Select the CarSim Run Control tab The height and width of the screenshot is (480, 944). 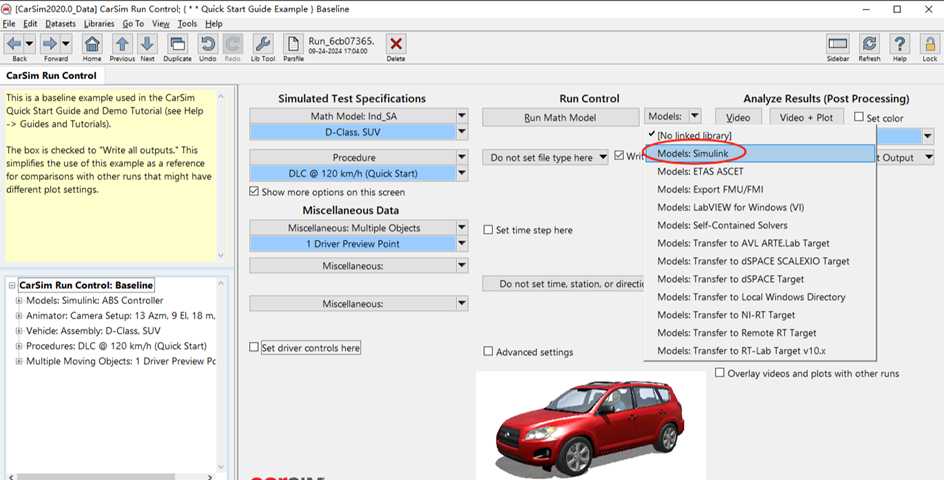tap(52, 75)
